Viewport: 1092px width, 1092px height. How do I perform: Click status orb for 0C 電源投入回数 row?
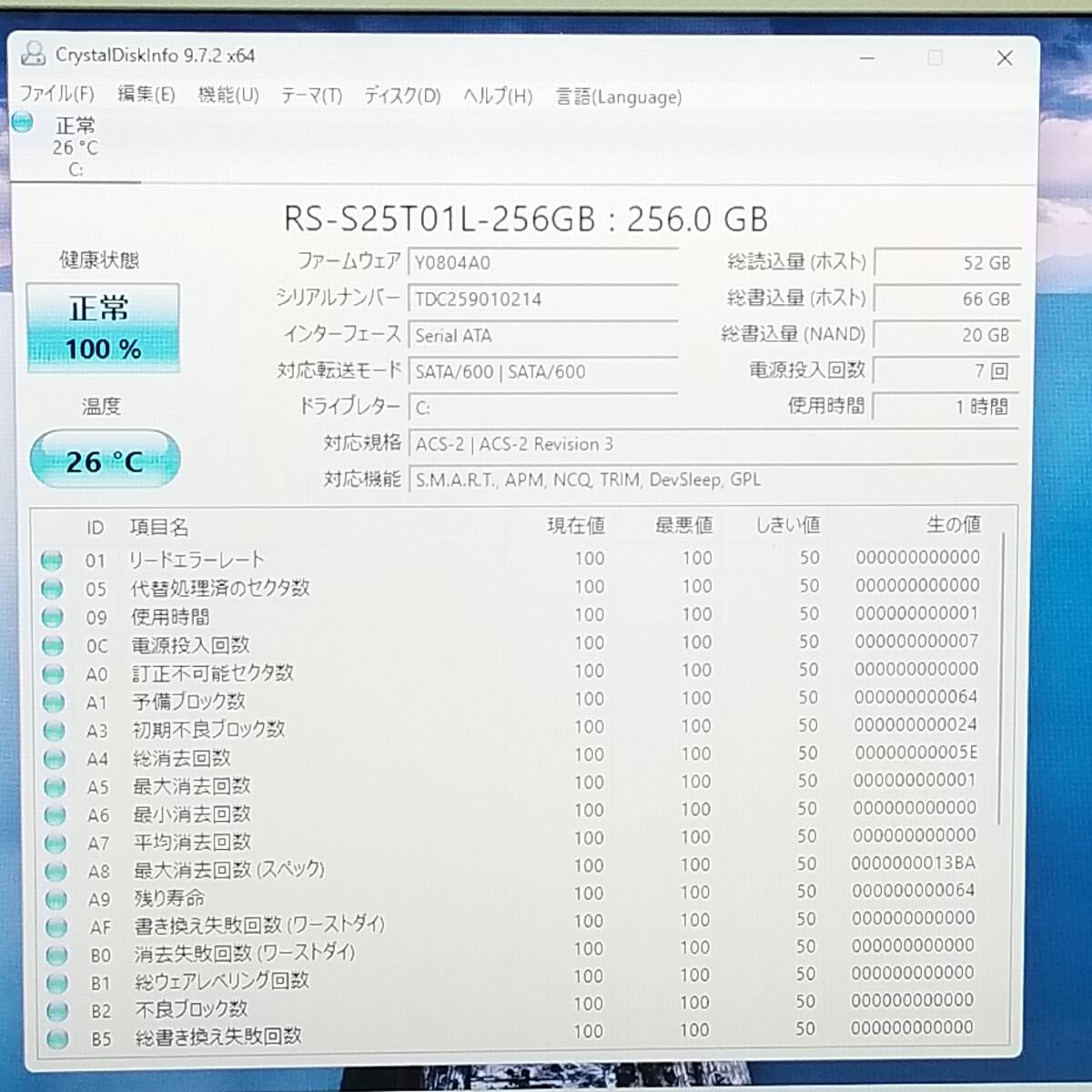coord(53,645)
